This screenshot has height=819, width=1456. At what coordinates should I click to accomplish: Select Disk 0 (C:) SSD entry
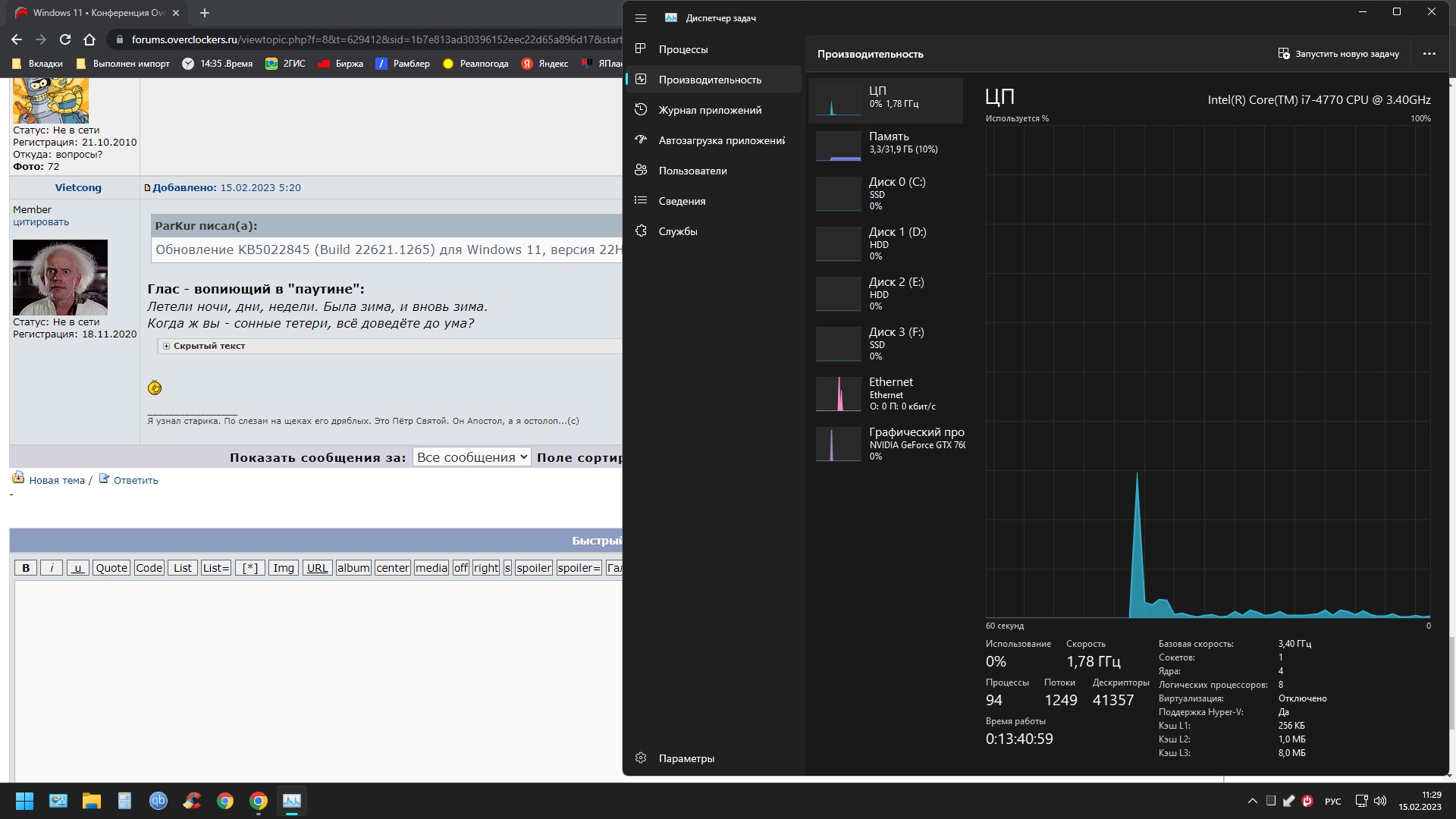887,194
